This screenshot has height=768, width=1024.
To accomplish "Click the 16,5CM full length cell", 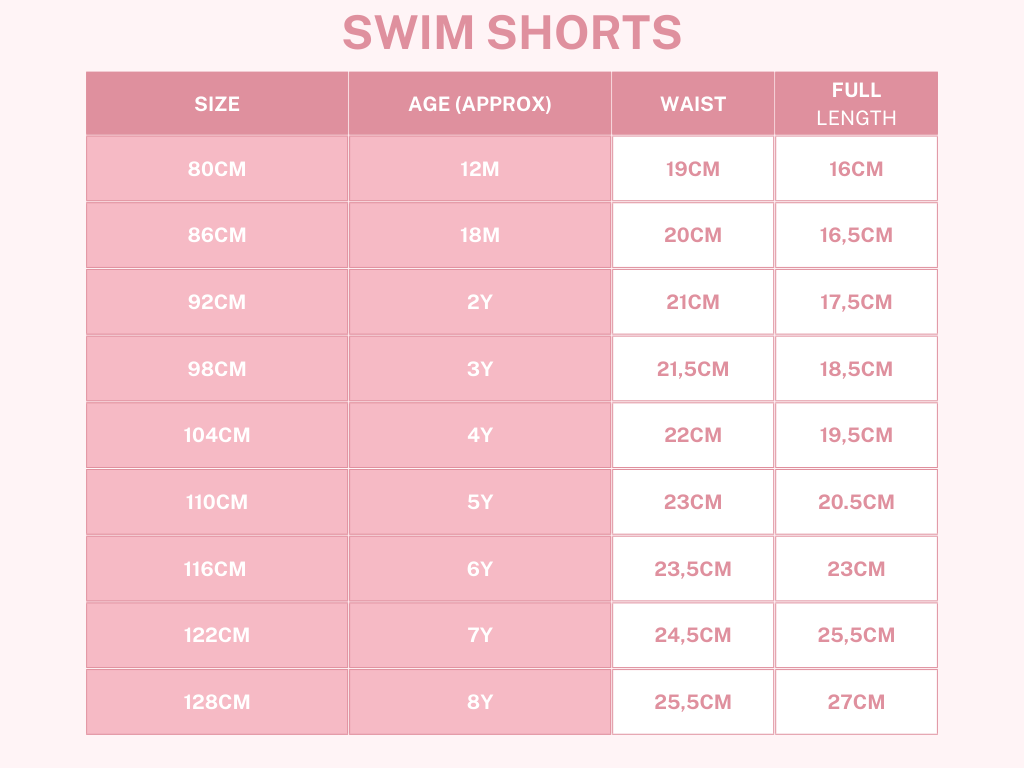I will (856, 236).
